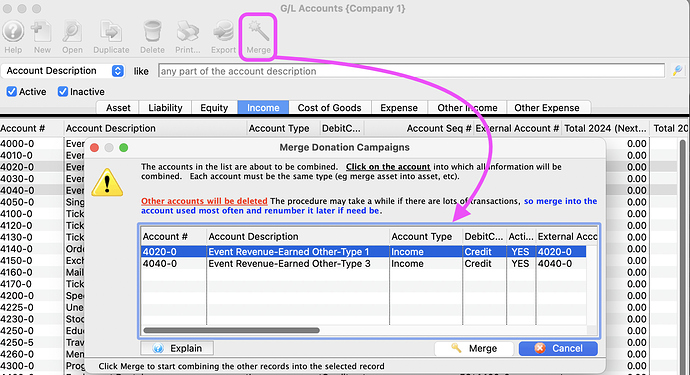
Task: Create a New G/L account
Action: (x=42, y=37)
